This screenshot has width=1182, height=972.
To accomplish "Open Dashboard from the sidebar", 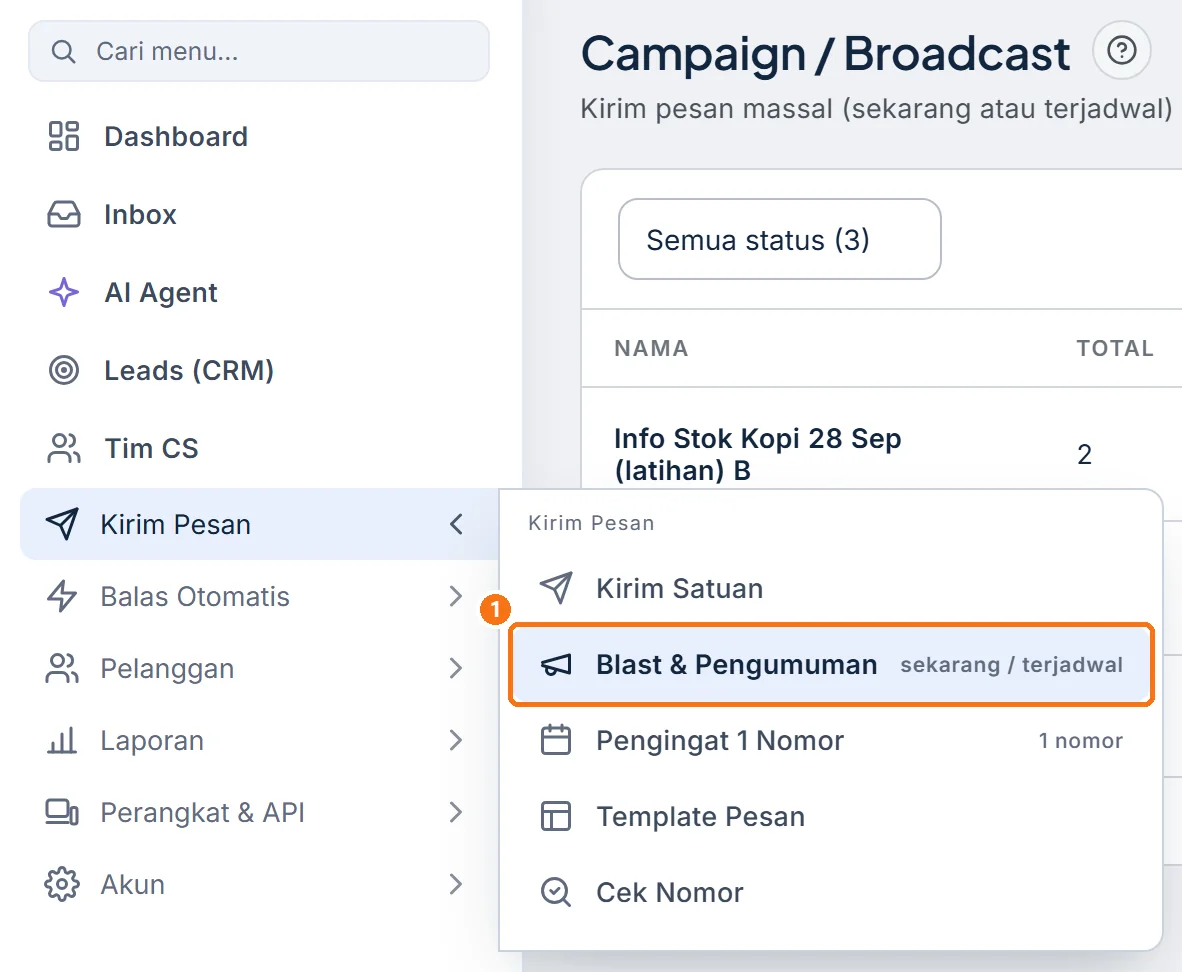I will click(176, 136).
